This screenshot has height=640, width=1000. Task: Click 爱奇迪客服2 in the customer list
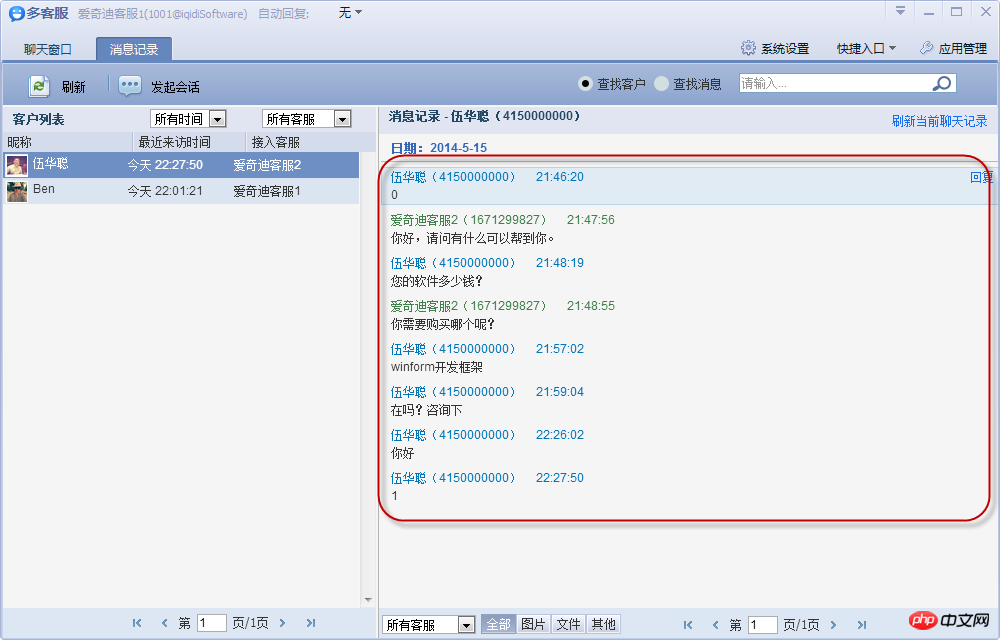[267, 165]
